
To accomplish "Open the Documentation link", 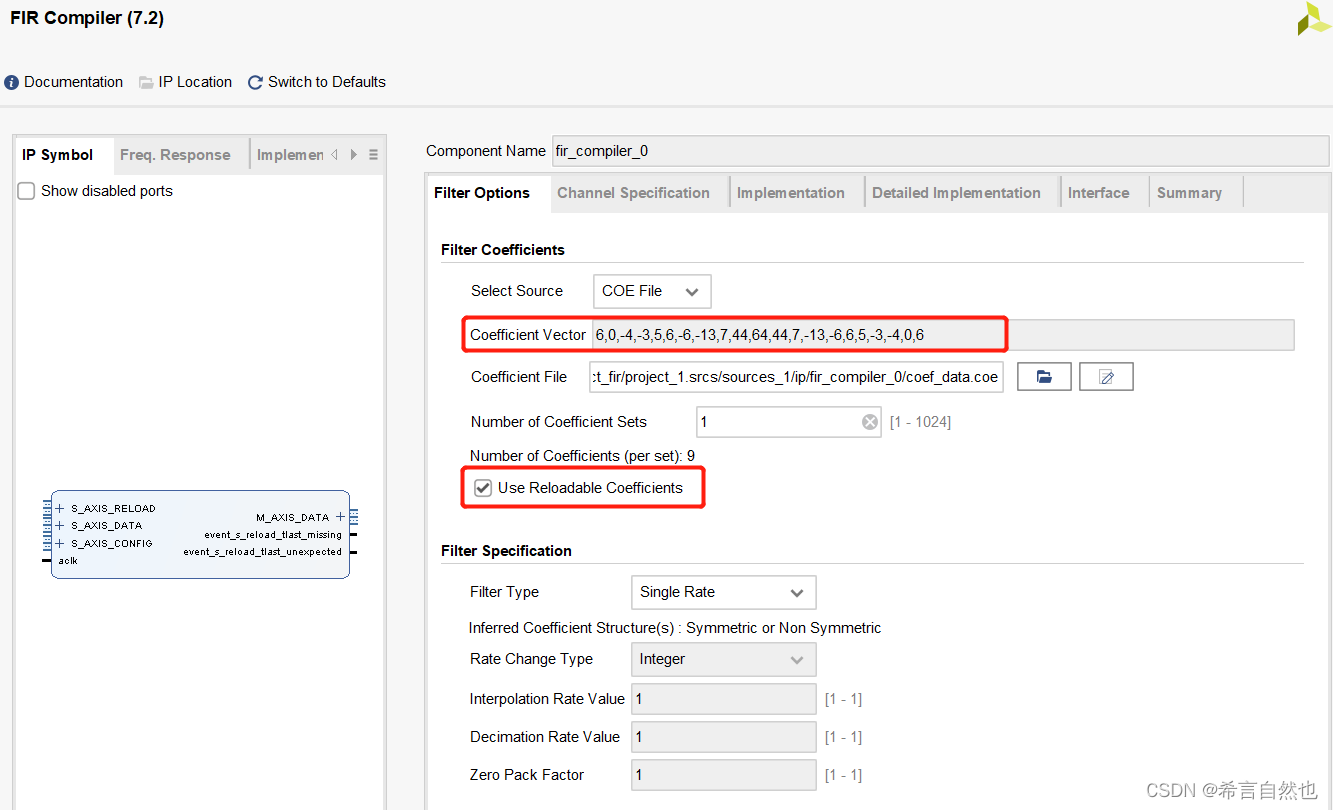I will 64,82.
